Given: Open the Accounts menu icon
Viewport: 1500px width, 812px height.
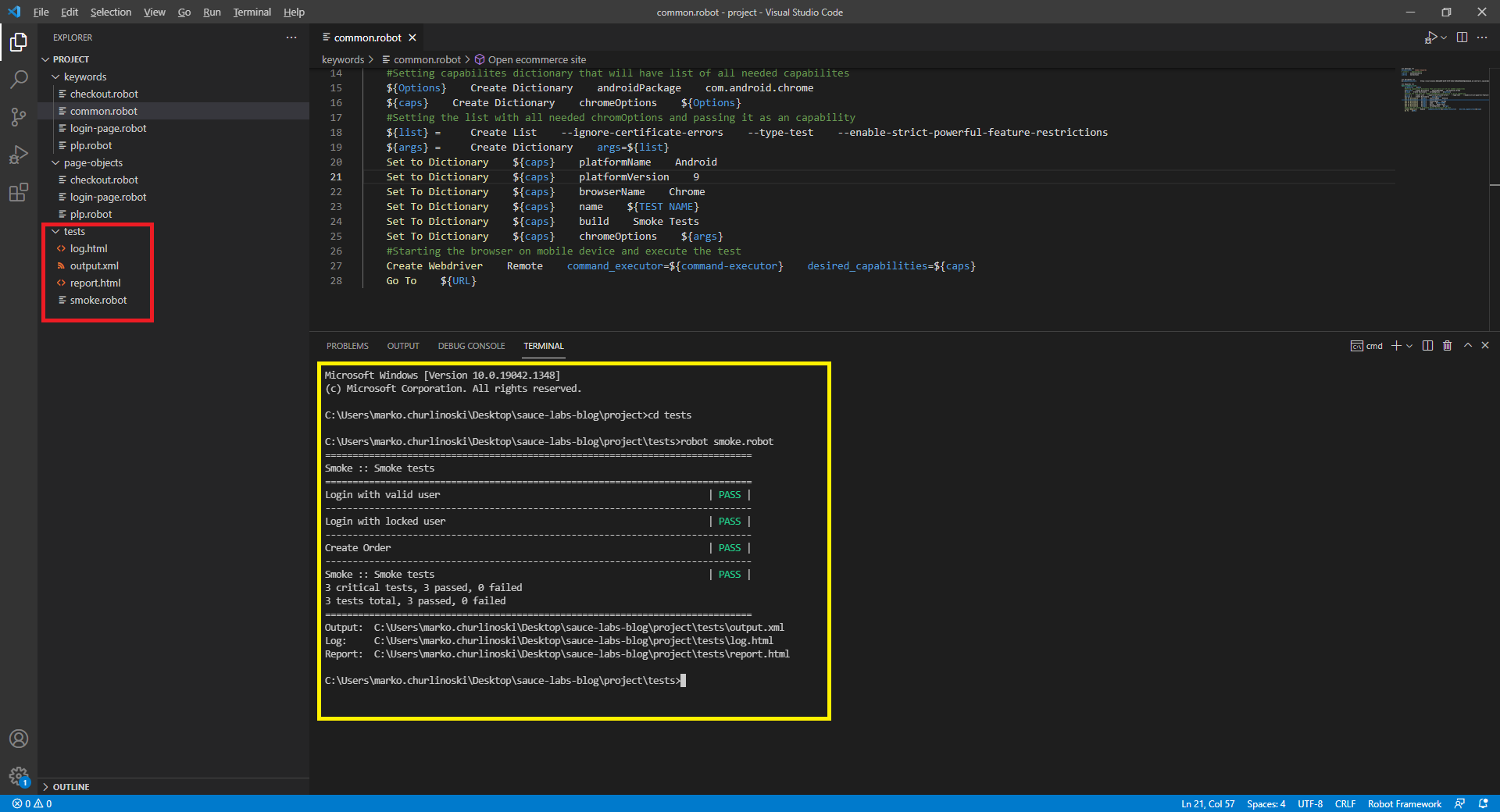Looking at the screenshot, I should 19,739.
